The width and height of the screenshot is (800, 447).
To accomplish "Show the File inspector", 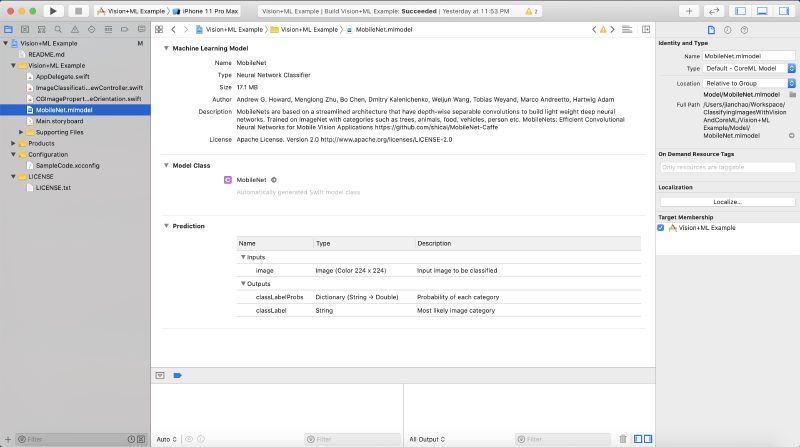I will tap(711, 30).
